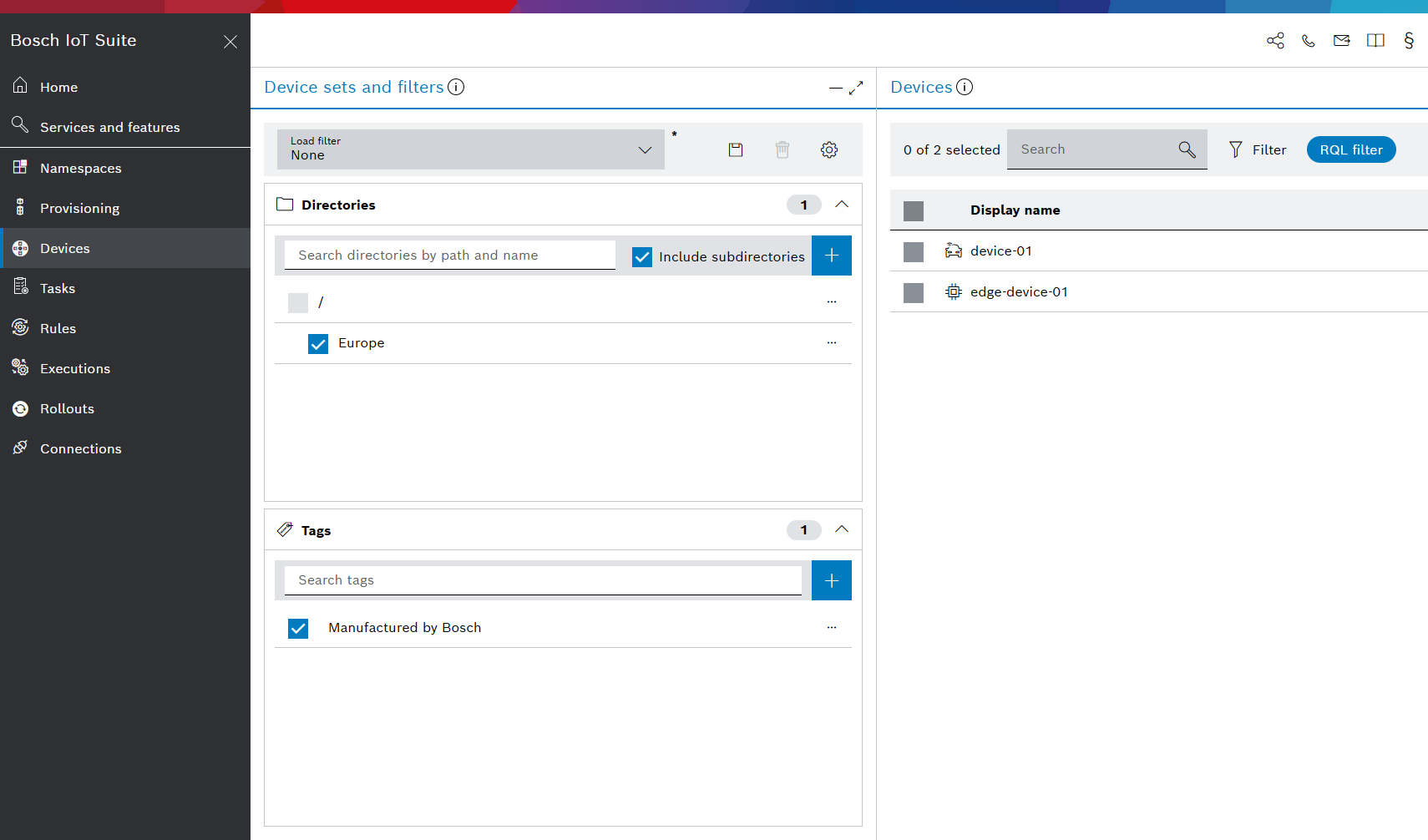Click the legal paragraph symbol icon
Screen dimensions: 1428x840
(x=1409, y=40)
